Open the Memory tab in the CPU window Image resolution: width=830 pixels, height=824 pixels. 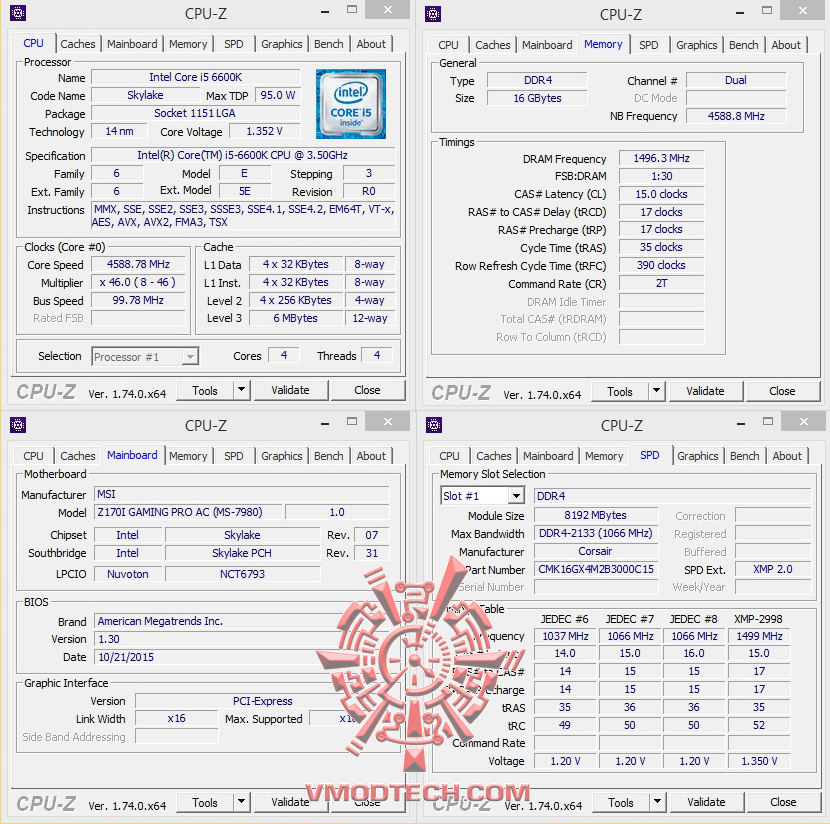[188, 44]
